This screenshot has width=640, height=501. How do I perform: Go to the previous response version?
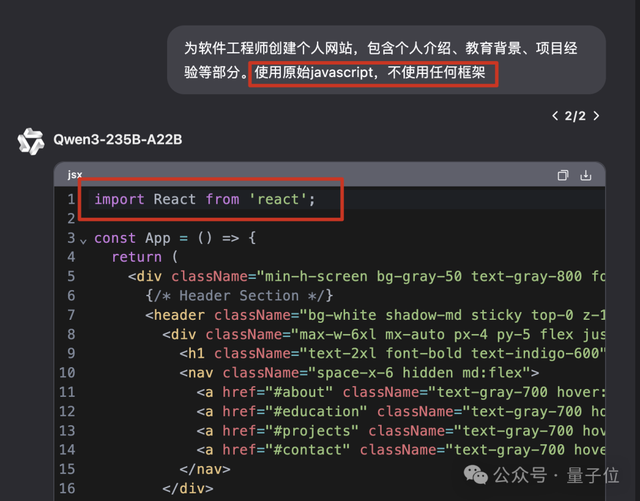tap(555, 116)
